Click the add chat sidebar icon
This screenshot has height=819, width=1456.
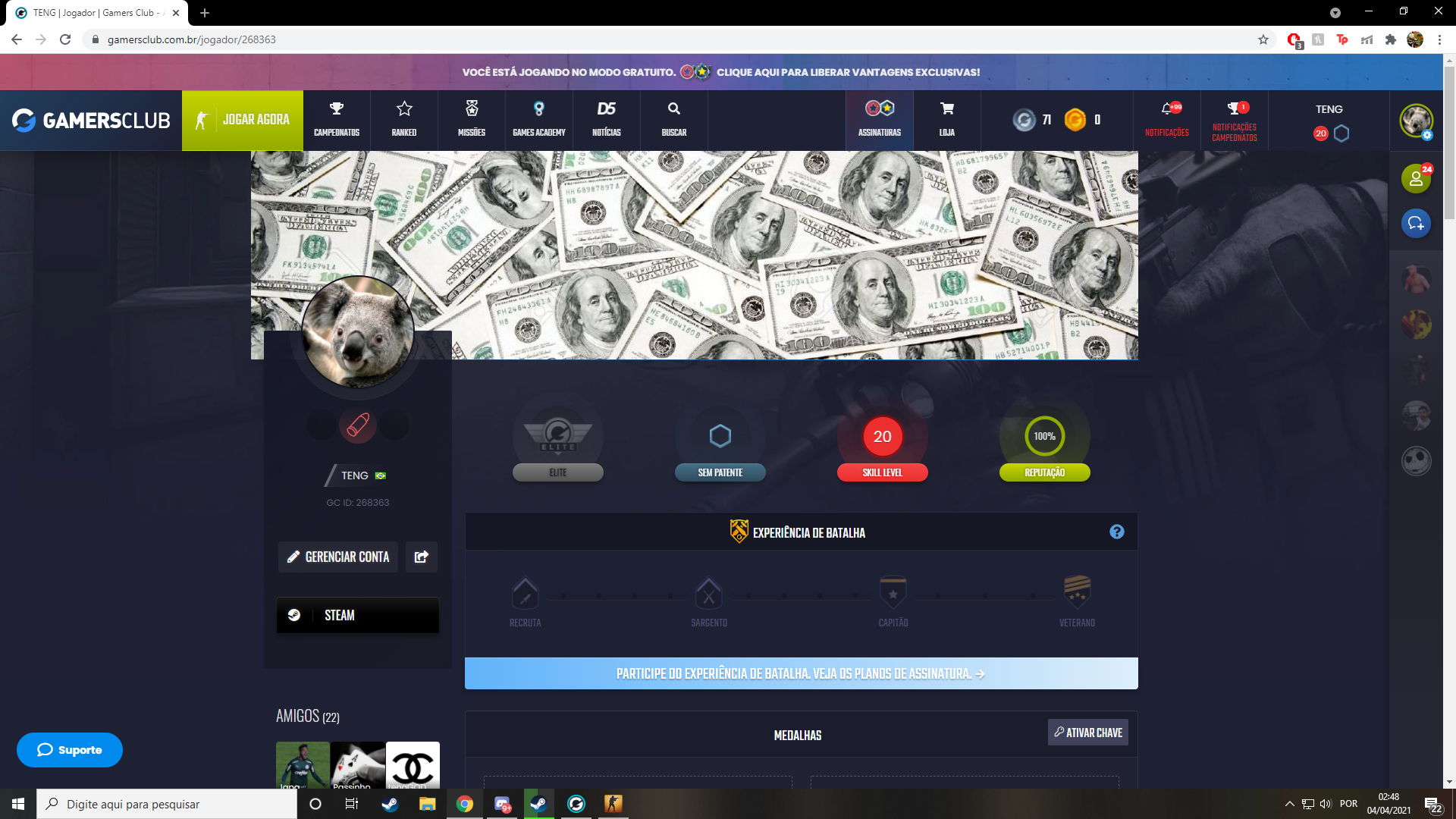pos(1416,223)
